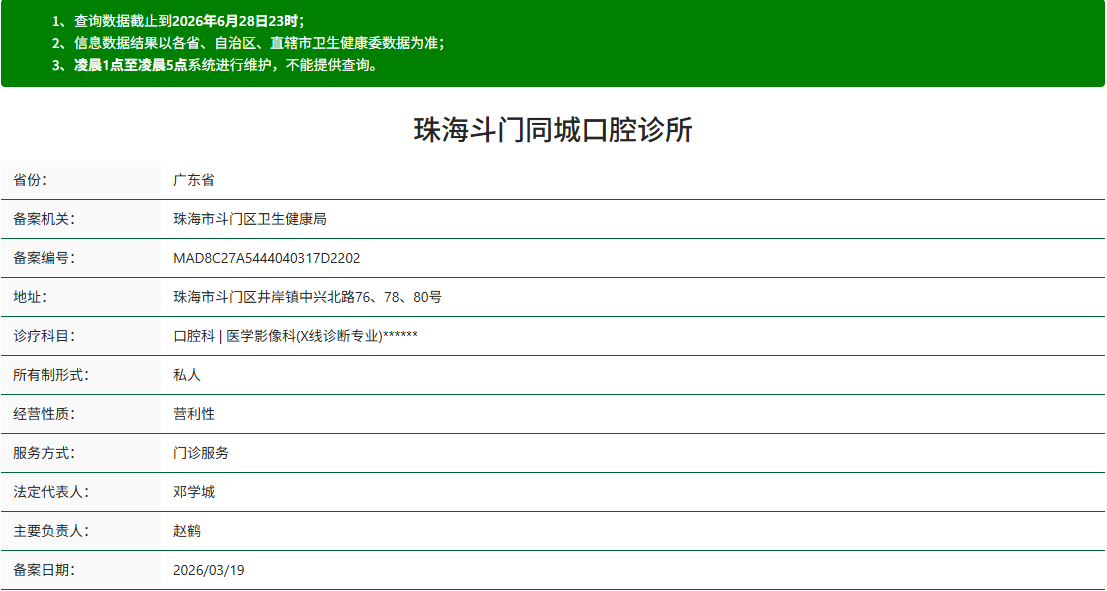Click the departments value 口腔科 | 医学影像科
Screen dimensions: 1107x591
tap(295, 336)
